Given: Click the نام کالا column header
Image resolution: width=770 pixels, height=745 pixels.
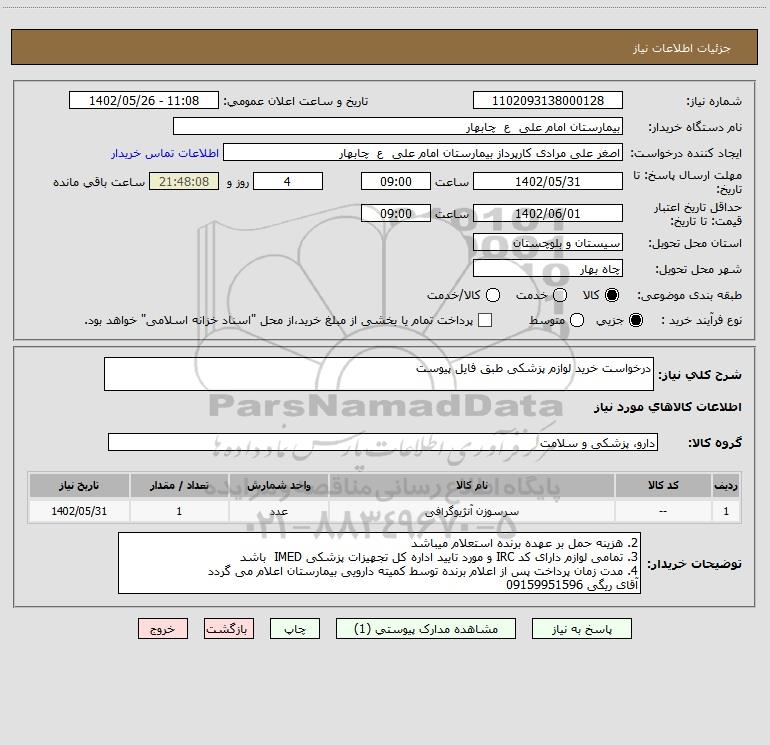Looking at the screenshot, I should pos(471,485).
